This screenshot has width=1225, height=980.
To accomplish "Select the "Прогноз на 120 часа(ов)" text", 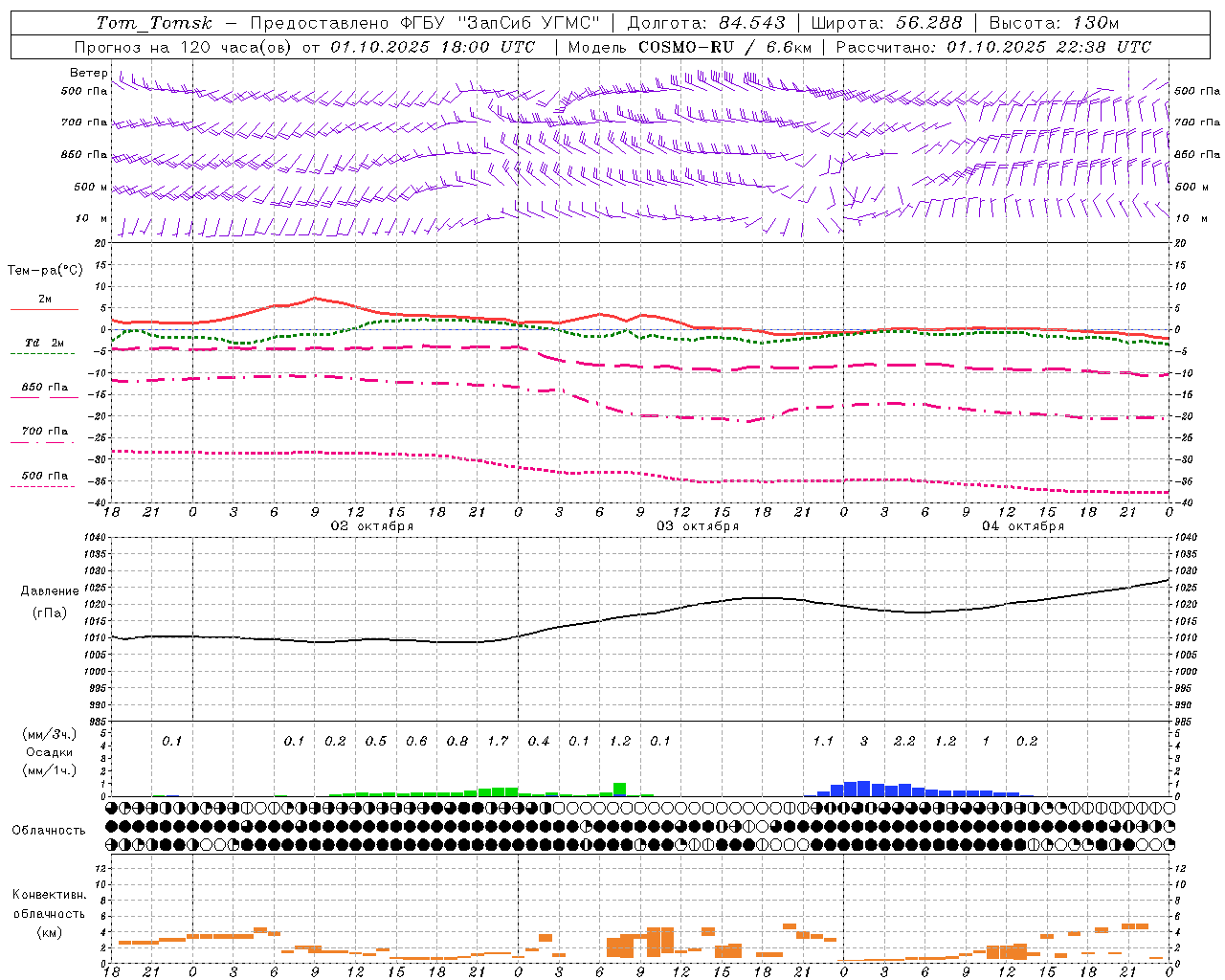I will [x=184, y=47].
